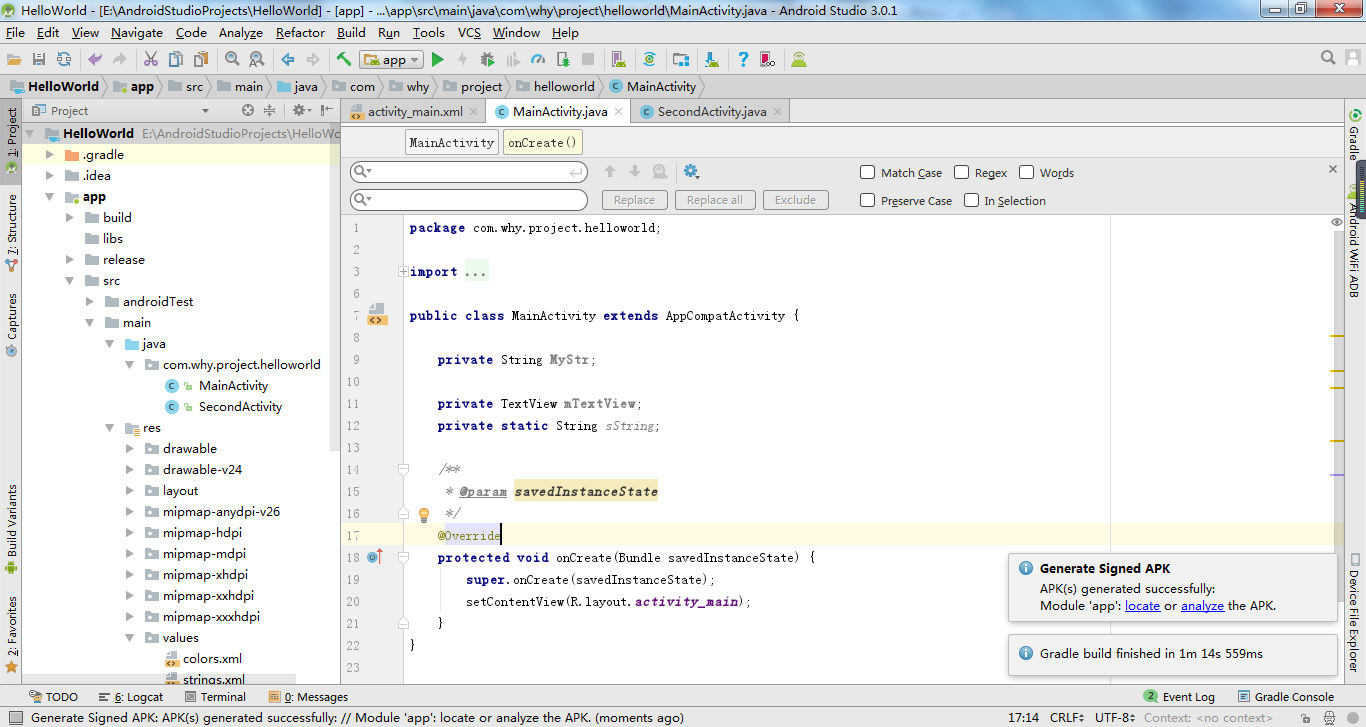Open the AVD Manager icon
This screenshot has height=727, width=1366.
(x=619, y=60)
